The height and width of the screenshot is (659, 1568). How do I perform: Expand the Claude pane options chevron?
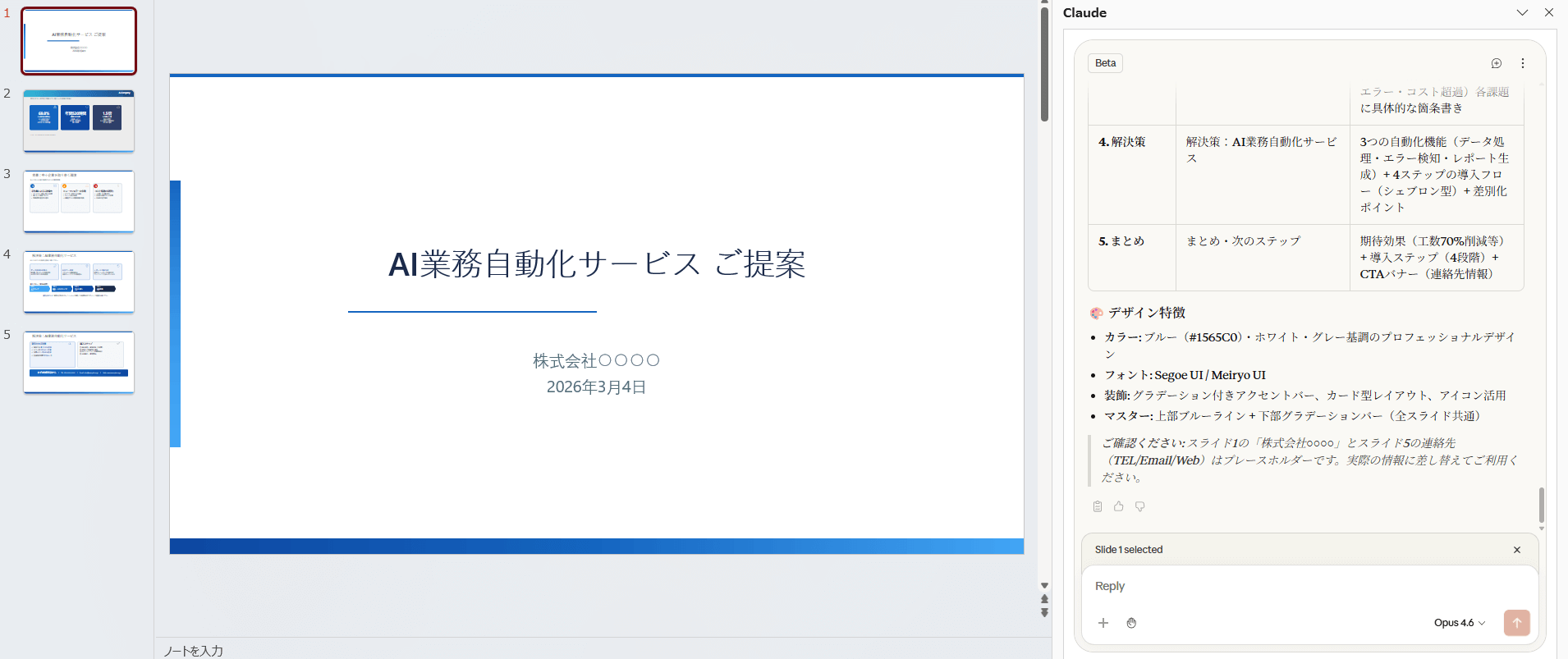pos(1522,12)
